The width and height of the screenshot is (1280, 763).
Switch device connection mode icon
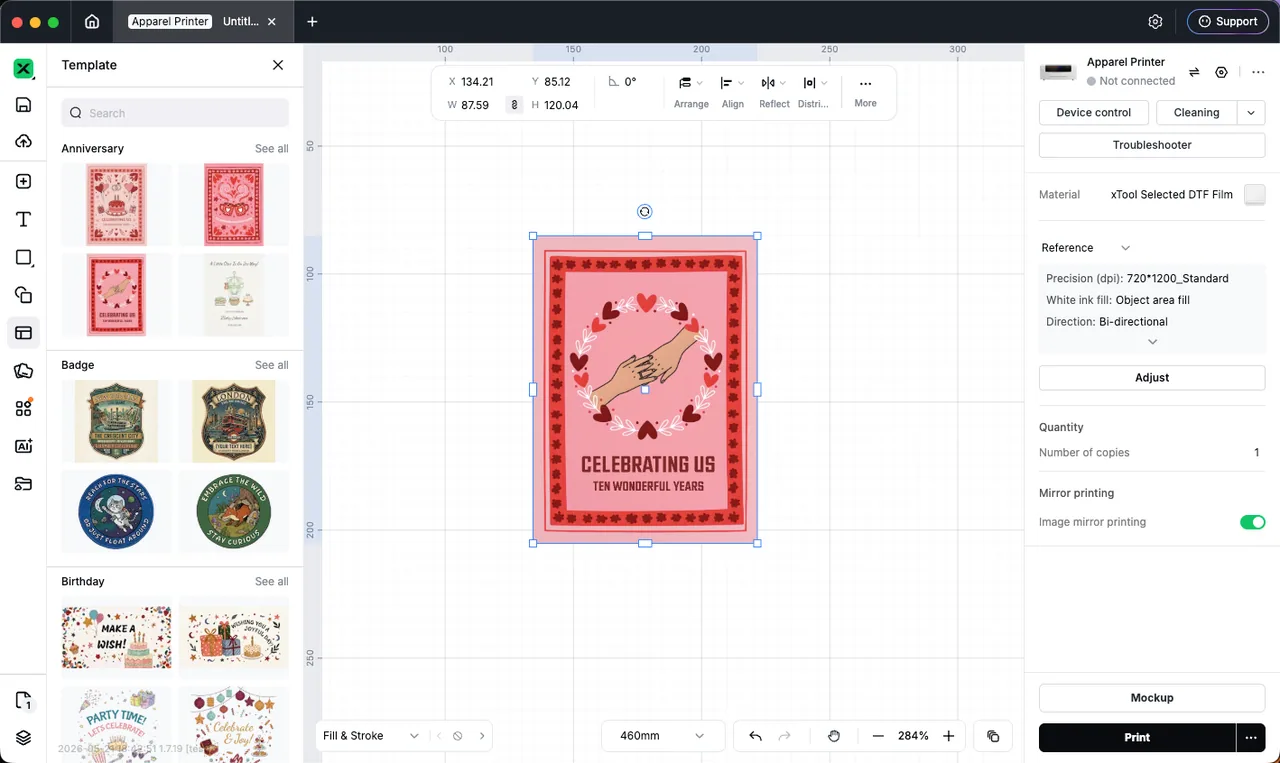[1194, 72]
